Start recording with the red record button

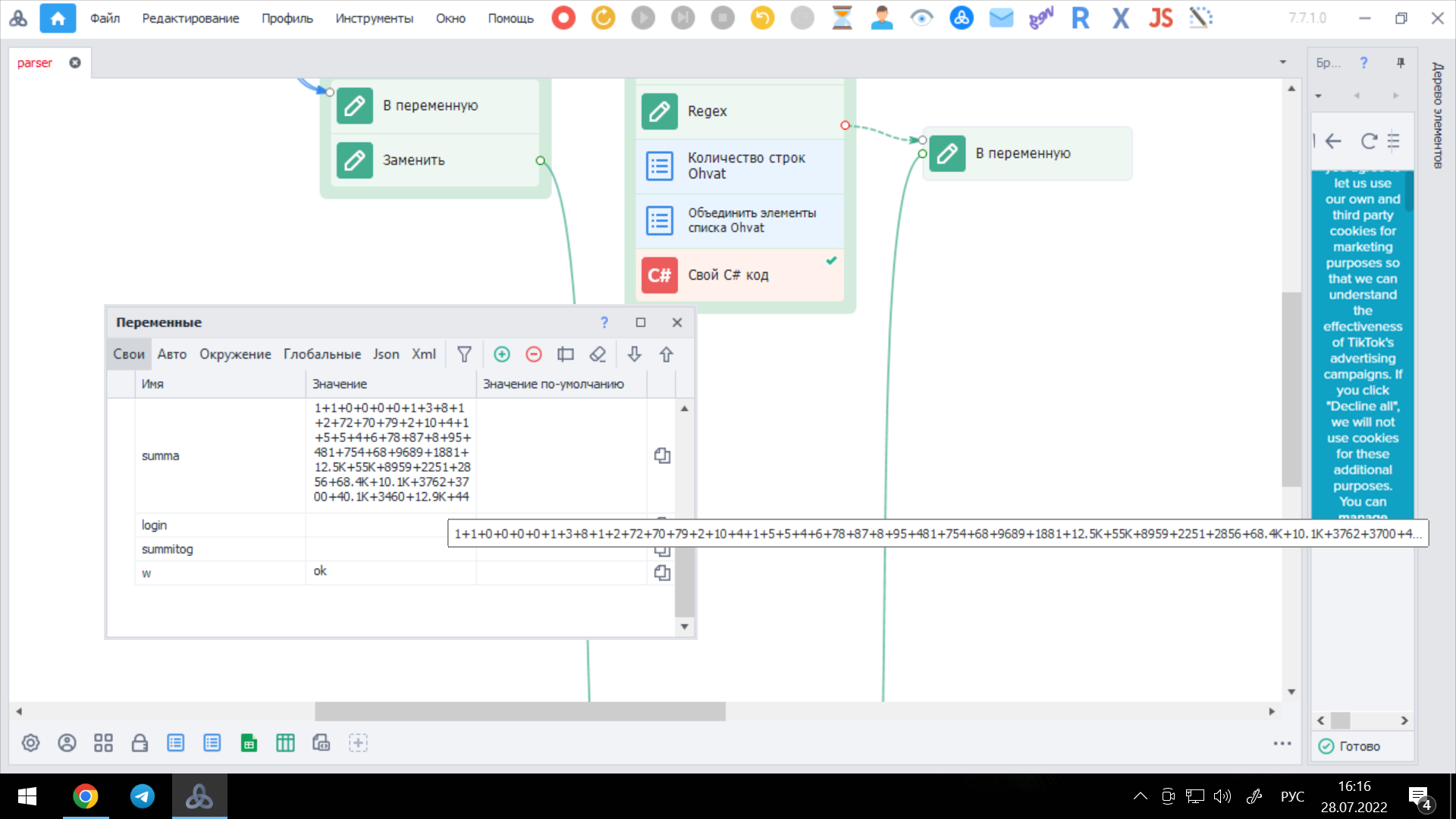point(563,17)
